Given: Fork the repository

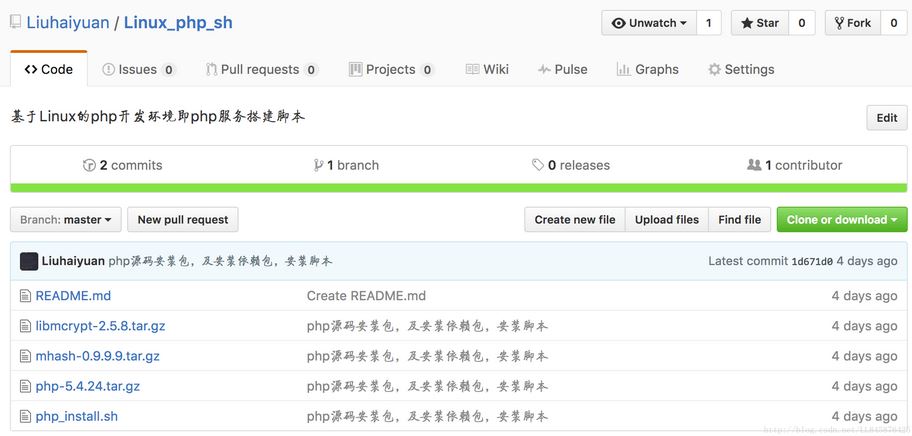Looking at the screenshot, I should (852, 23).
